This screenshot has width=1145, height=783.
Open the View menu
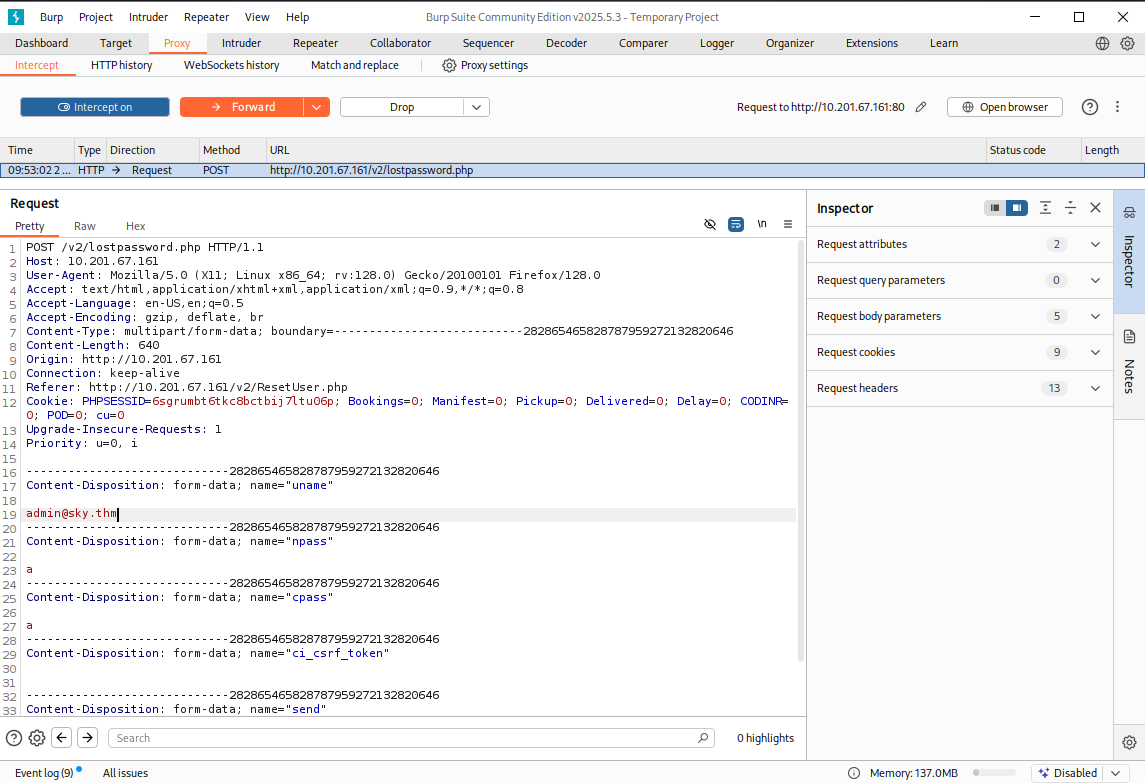coord(257,17)
